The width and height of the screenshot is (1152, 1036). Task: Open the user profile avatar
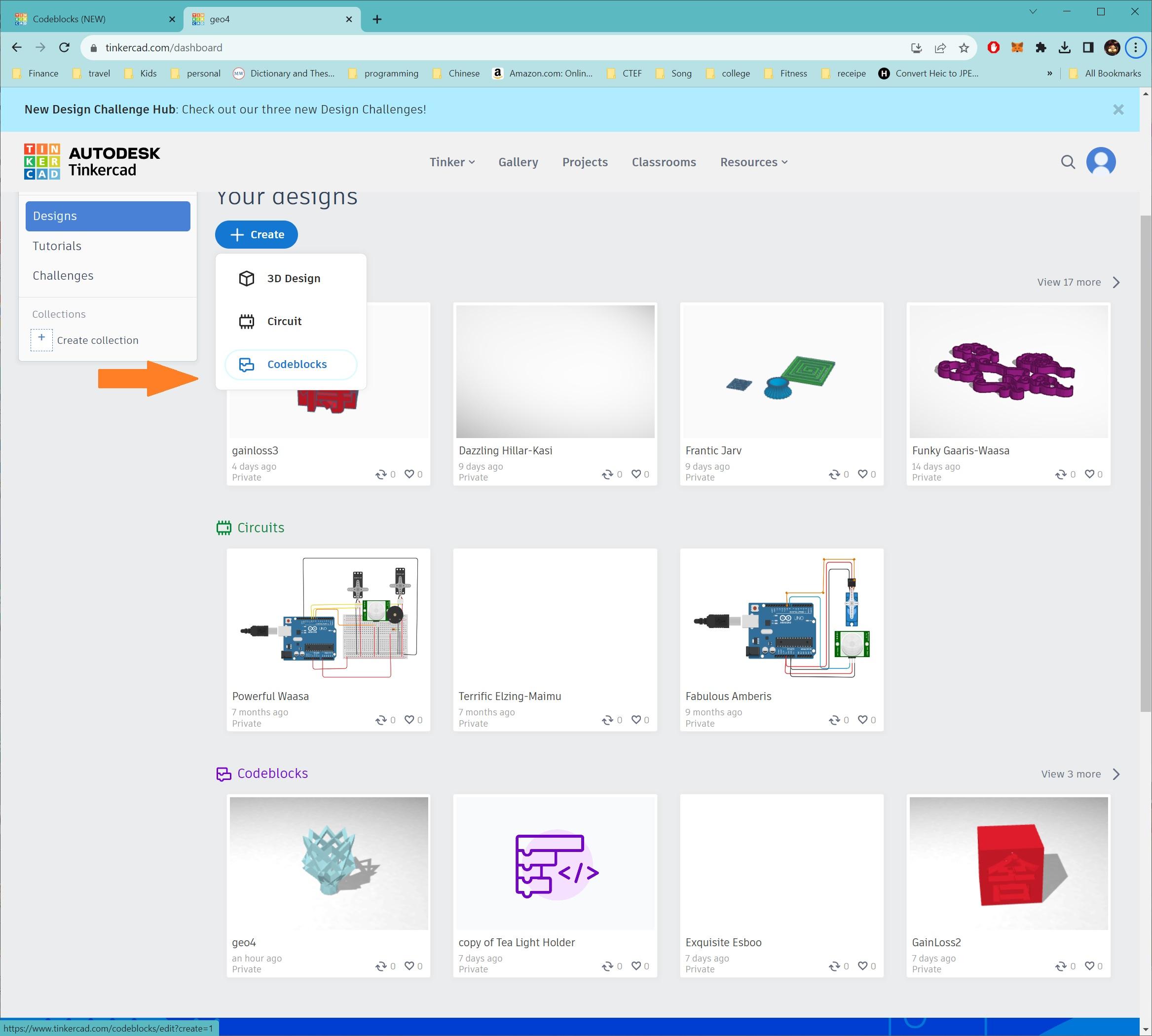coord(1100,162)
